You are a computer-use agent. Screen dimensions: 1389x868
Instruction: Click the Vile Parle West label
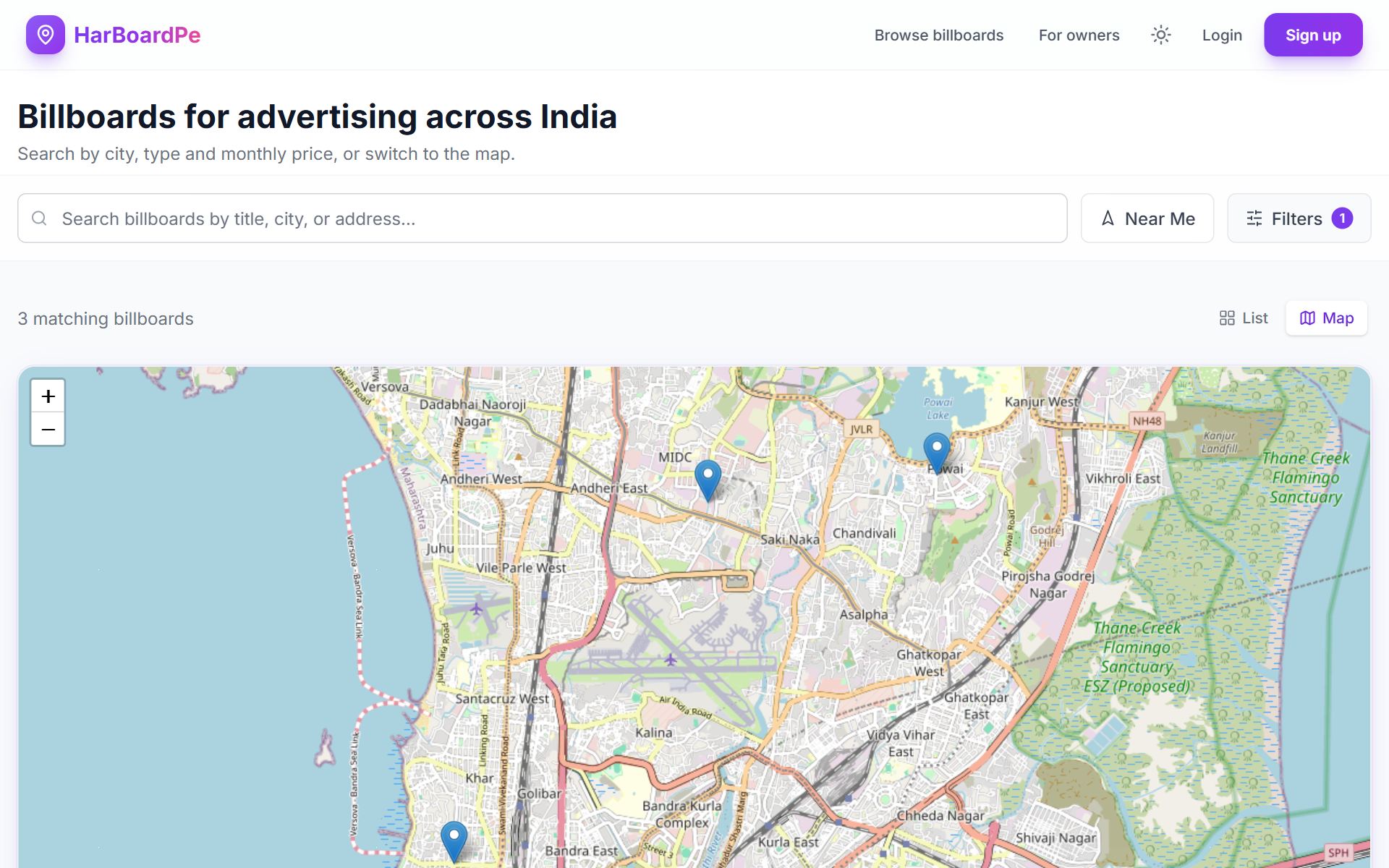pyautogui.click(x=521, y=568)
